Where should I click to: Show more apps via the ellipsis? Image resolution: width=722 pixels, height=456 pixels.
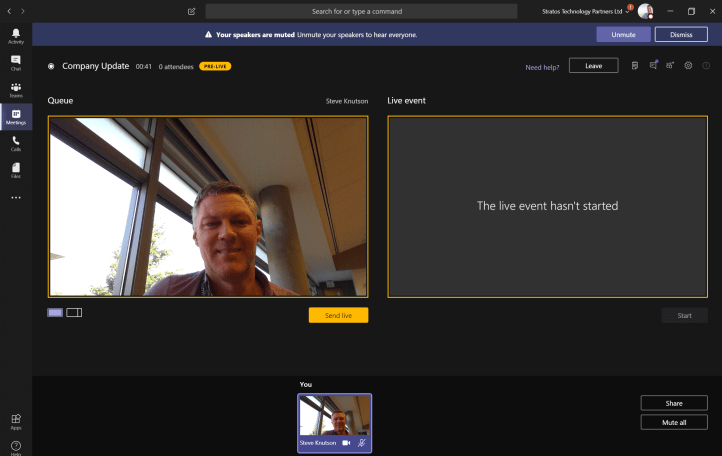point(16,198)
